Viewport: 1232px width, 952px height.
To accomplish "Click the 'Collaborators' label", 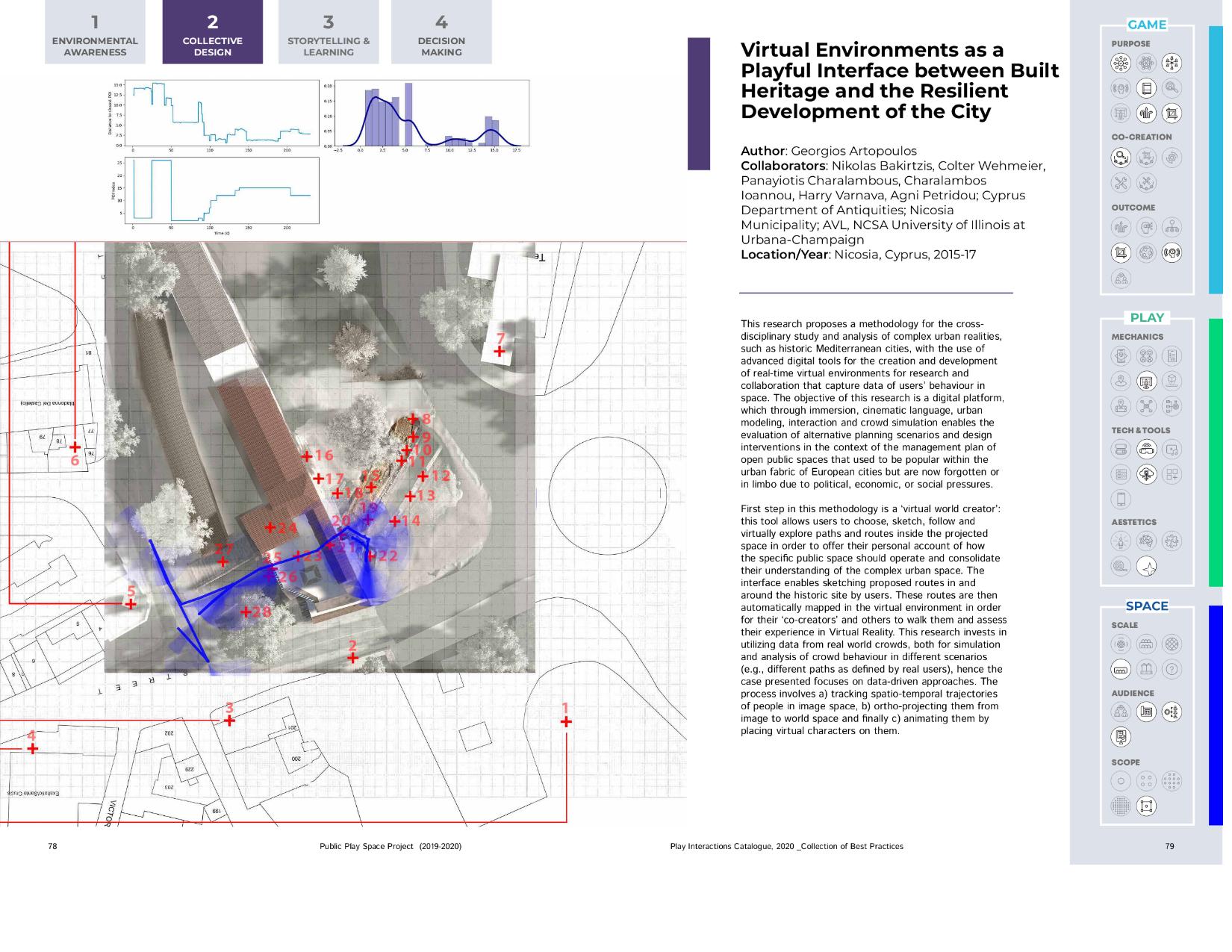I will [x=783, y=166].
